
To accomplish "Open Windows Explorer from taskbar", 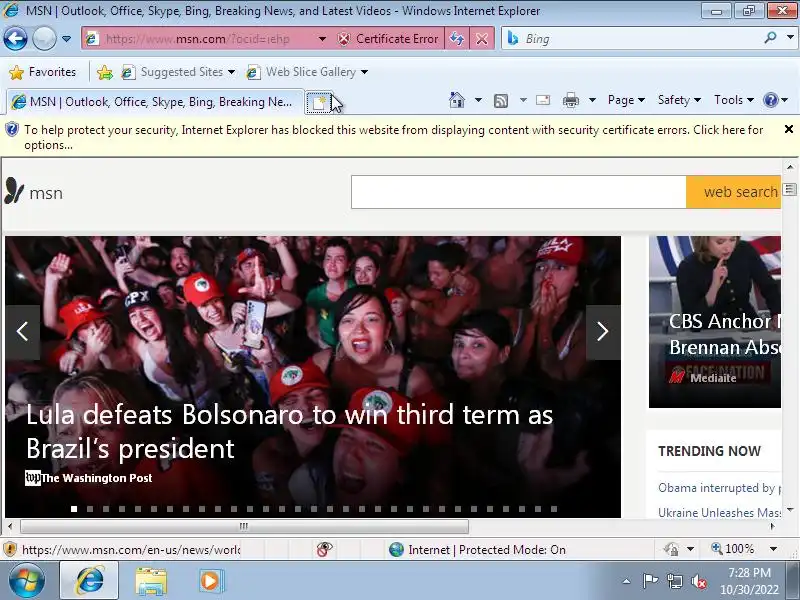I will click(x=151, y=582).
